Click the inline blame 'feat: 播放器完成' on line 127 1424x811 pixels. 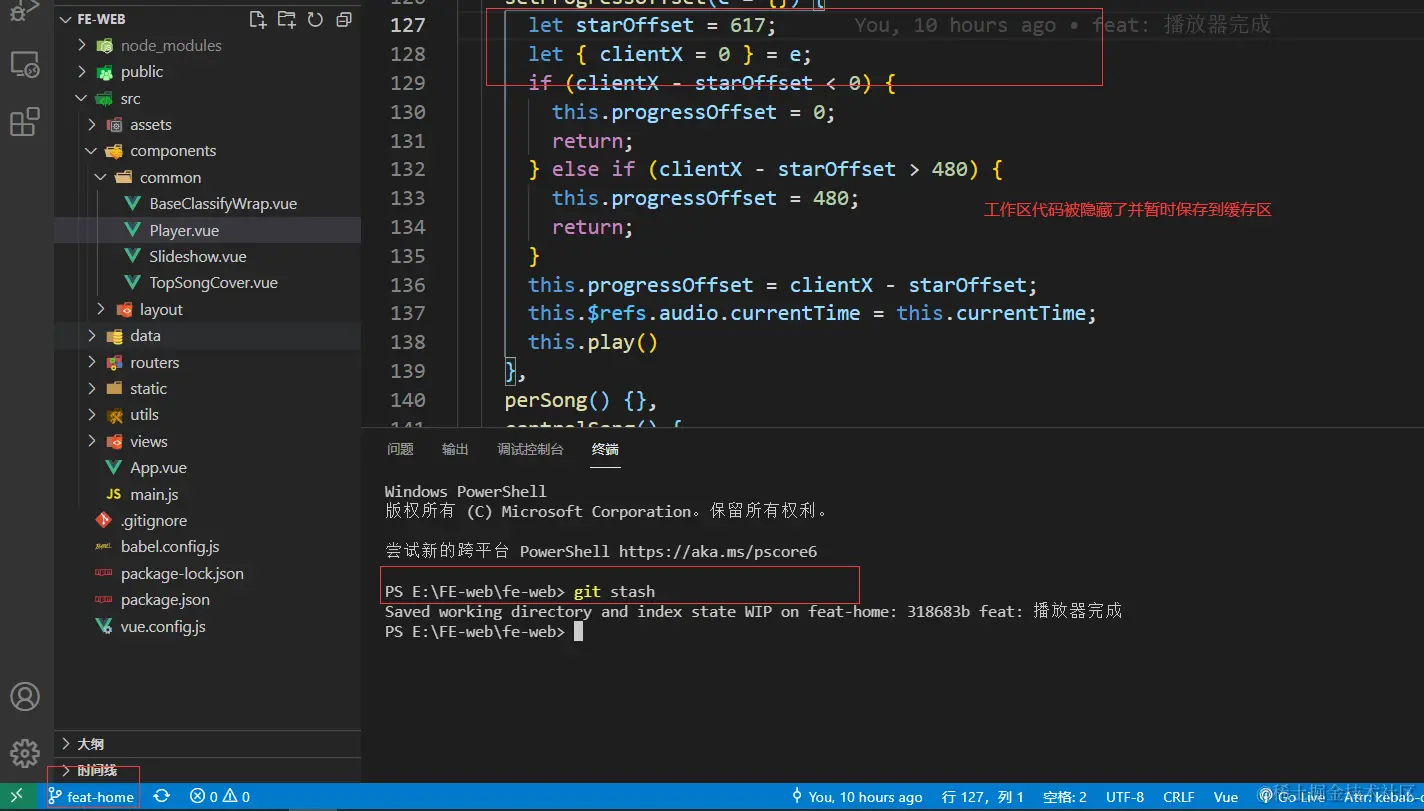[1181, 25]
